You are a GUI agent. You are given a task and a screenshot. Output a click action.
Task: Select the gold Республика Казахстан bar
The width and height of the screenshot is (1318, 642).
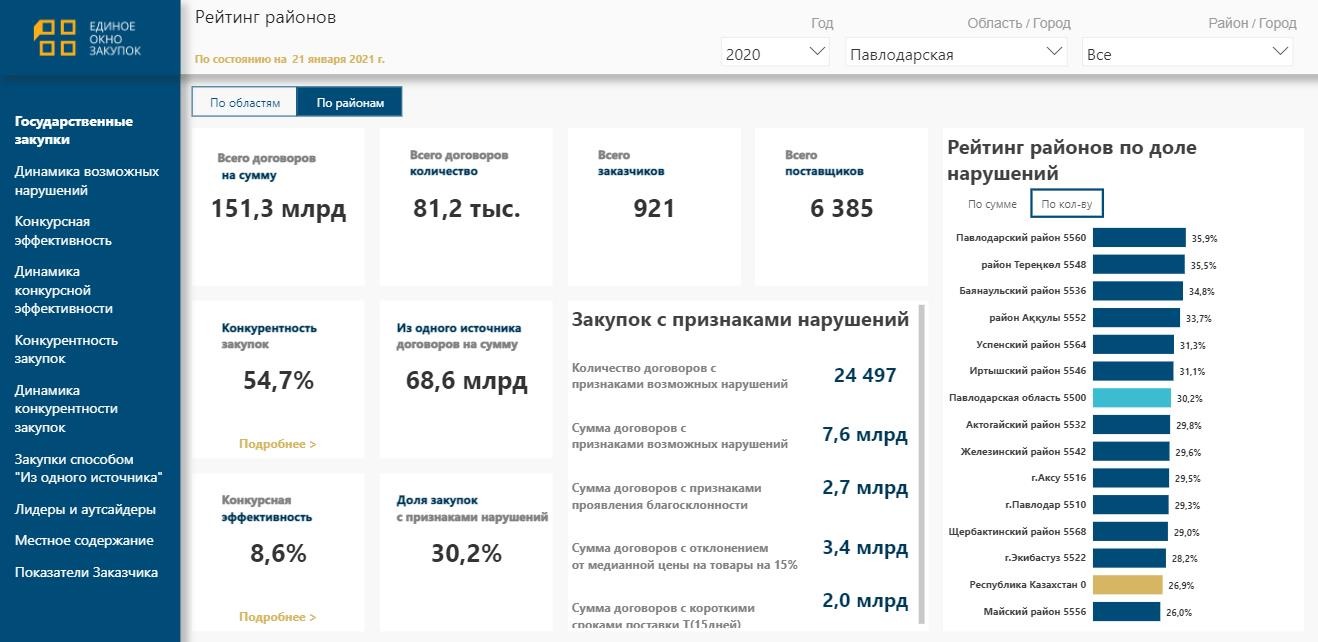(x=1127, y=585)
